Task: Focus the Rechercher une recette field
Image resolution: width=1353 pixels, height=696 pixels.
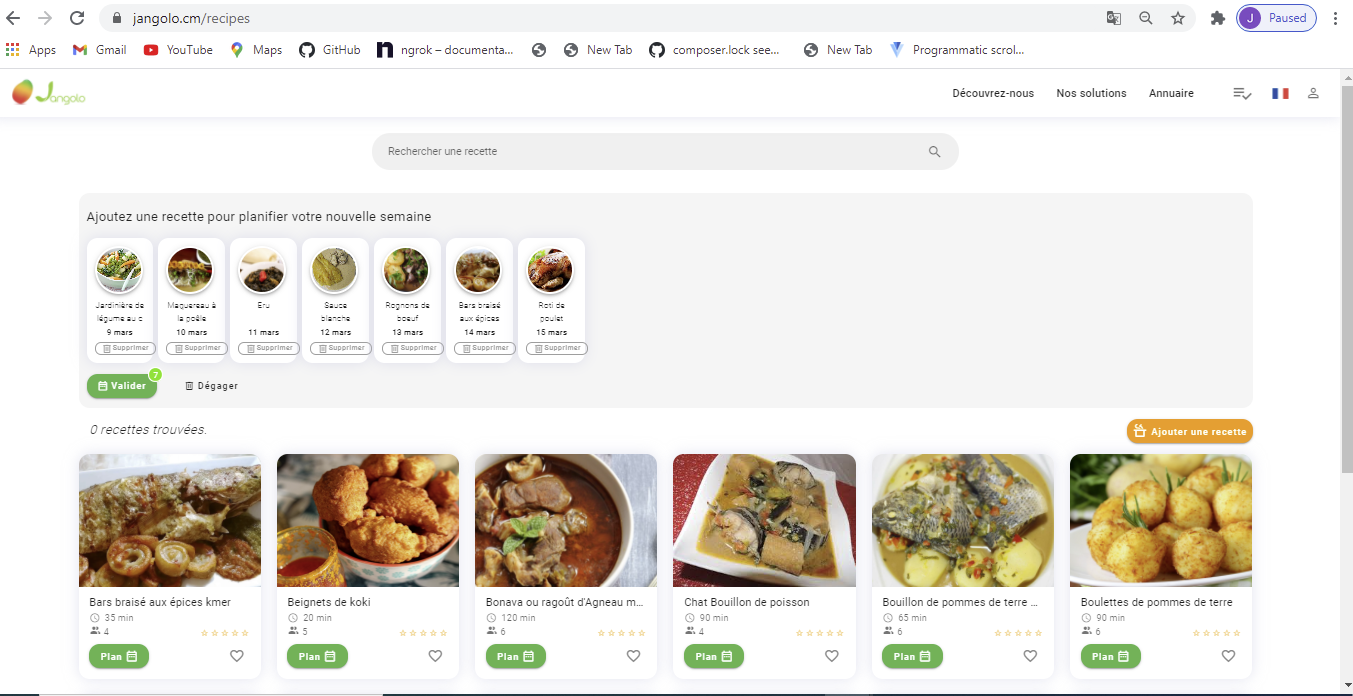Action: coord(665,152)
